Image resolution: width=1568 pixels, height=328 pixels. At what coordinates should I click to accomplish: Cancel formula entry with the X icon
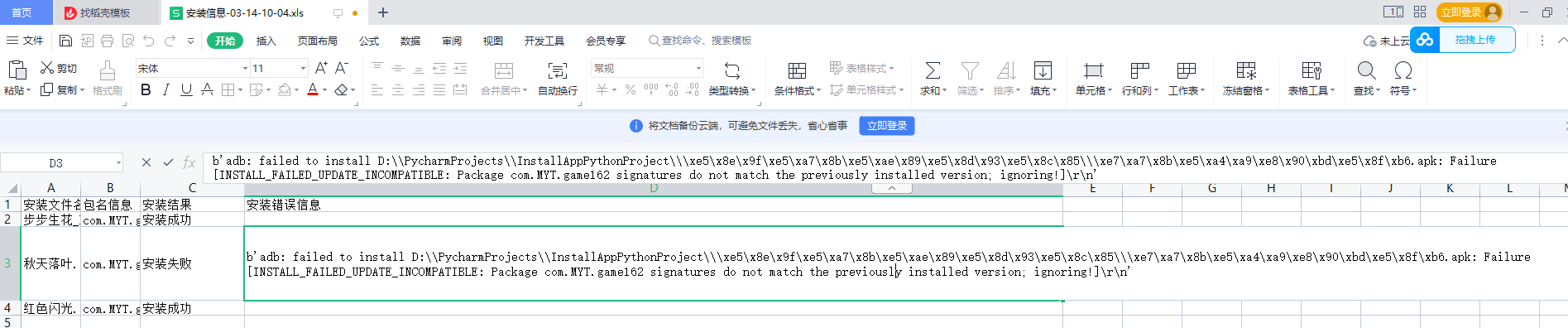pyautogui.click(x=146, y=162)
